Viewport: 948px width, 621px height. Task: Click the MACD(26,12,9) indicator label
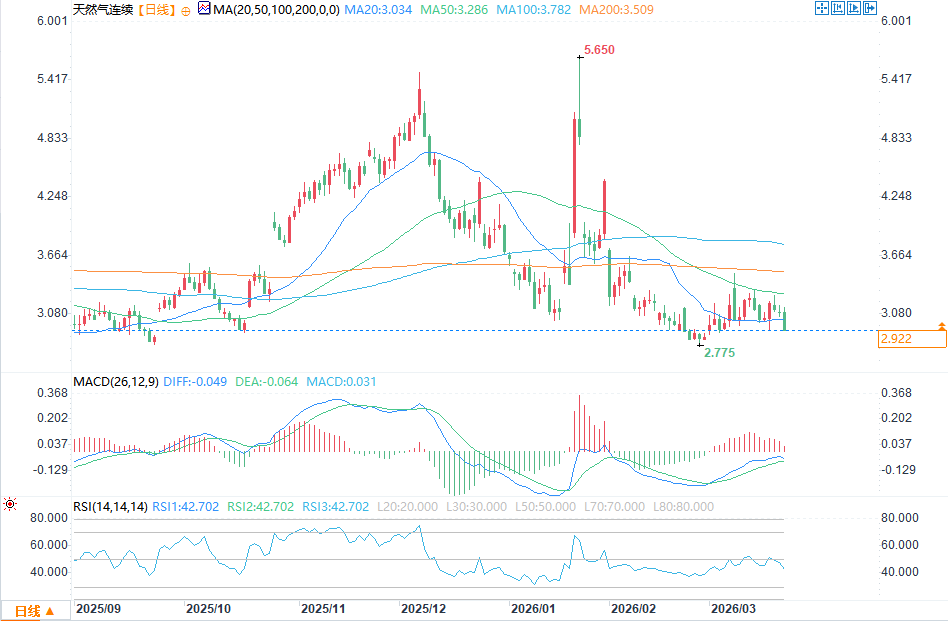click(116, 382)
